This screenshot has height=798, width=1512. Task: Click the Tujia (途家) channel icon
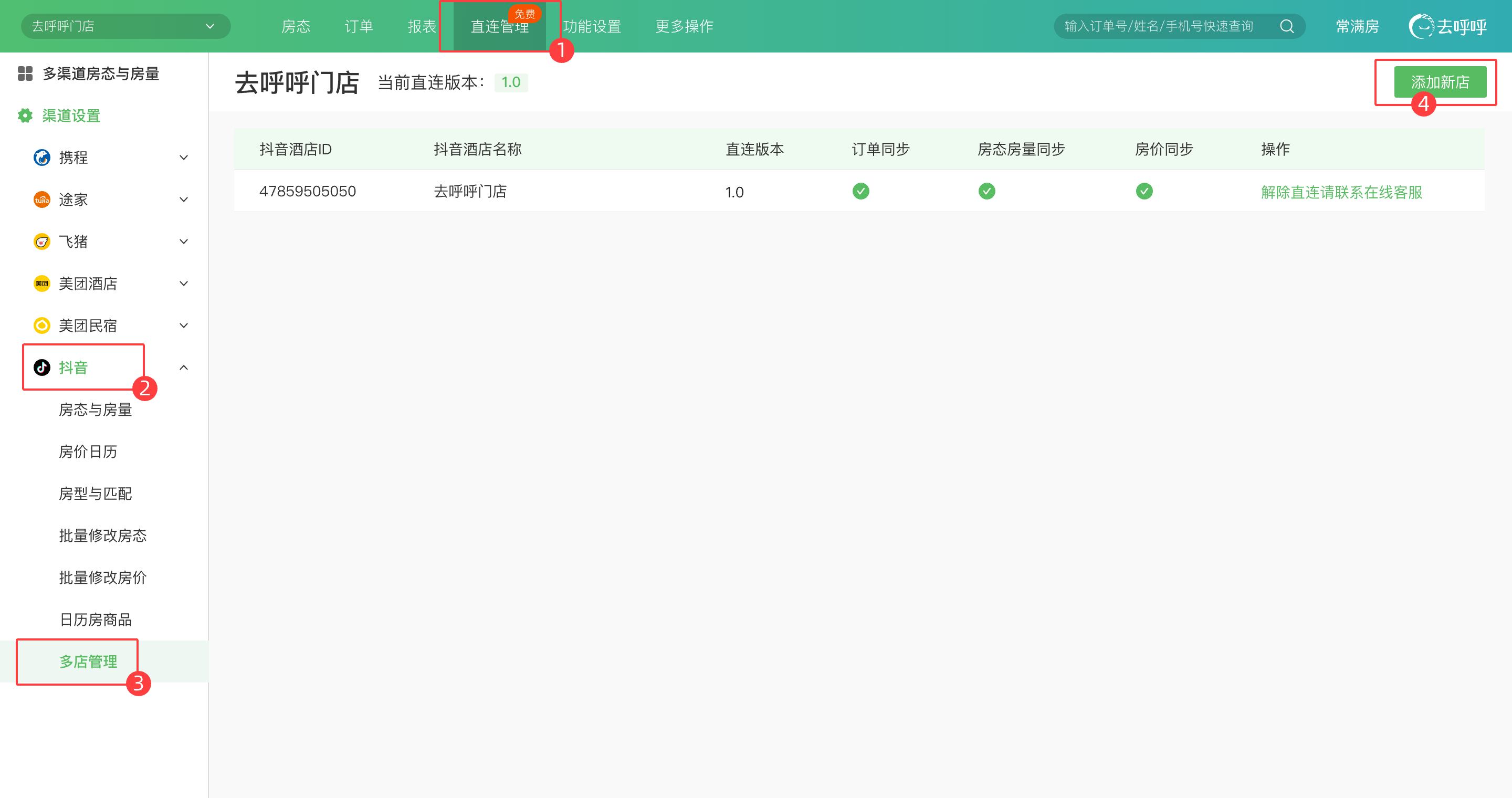click(x=41, y=199)
